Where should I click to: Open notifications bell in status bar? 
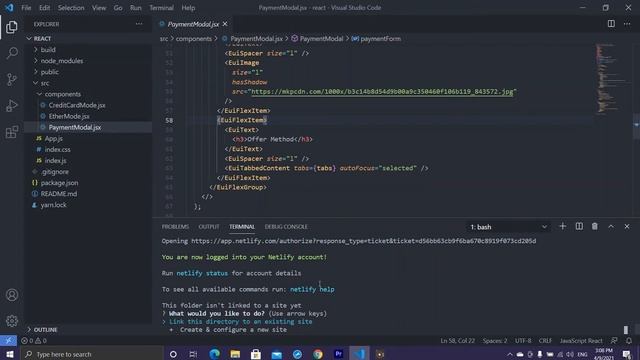[x=629, y=340]
